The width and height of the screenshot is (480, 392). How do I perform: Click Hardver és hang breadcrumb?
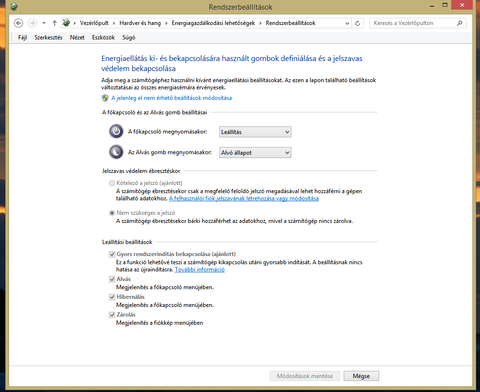point(140,23)
